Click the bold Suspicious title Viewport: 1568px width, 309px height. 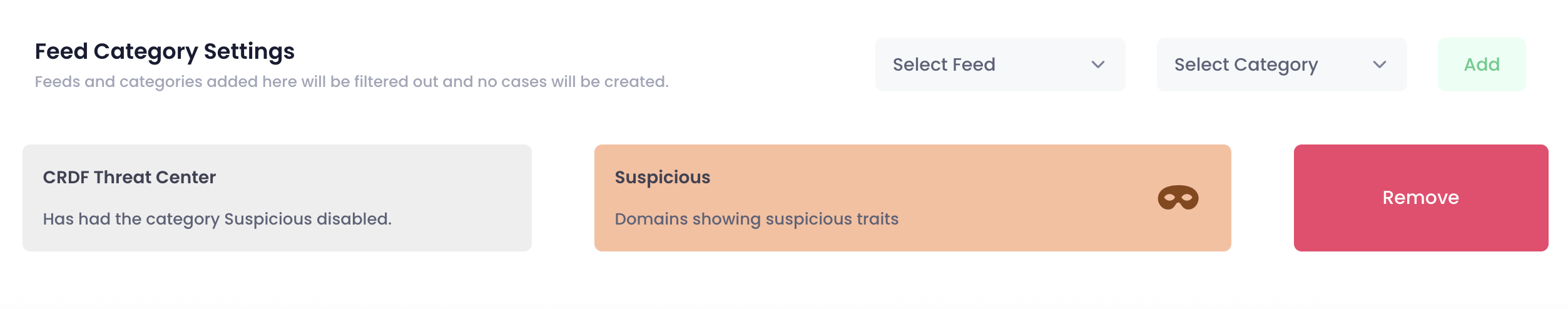coord(663,178)
